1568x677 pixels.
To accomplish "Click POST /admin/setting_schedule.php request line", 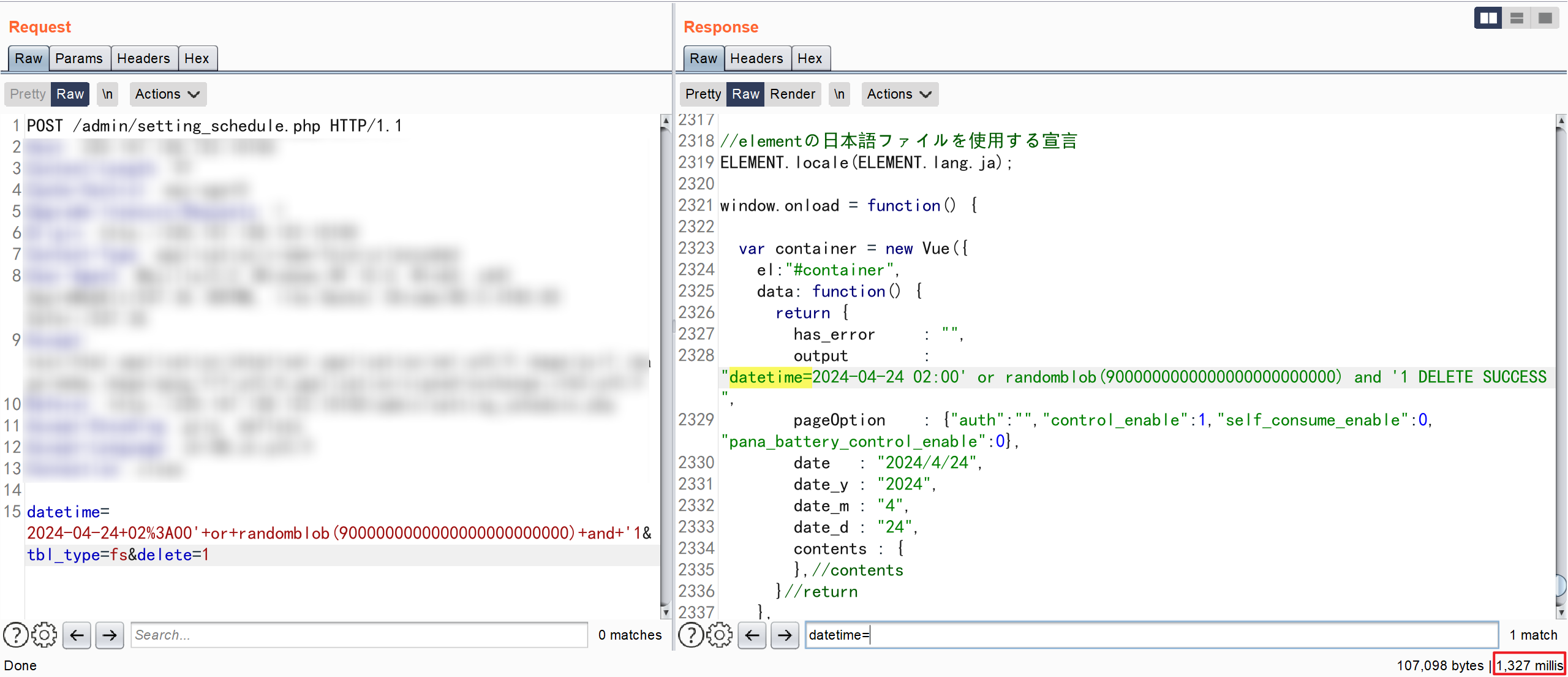I will pyautogui.click(x=214, y=126).
